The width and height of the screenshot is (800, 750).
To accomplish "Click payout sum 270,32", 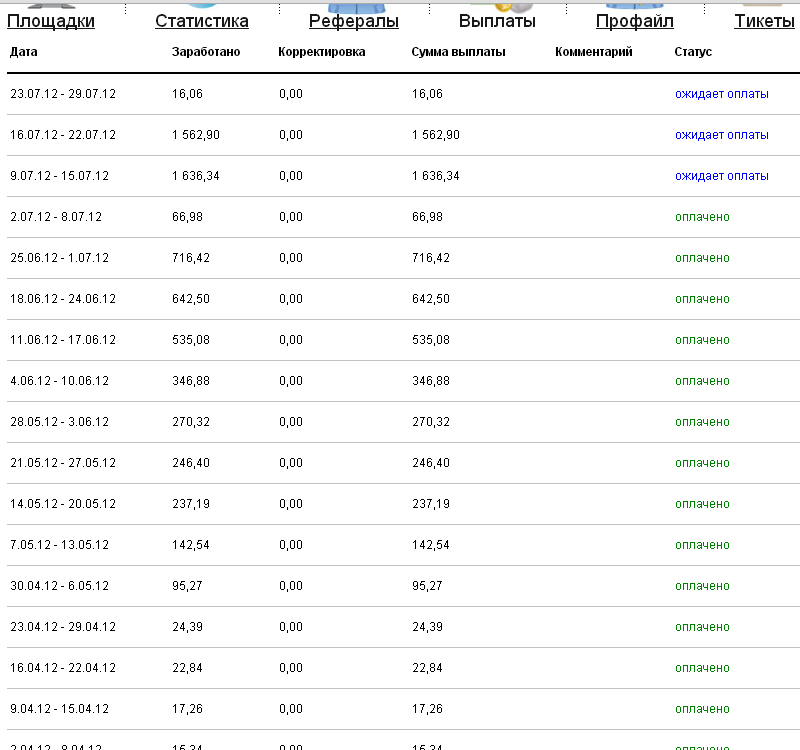I will (431, 422).
